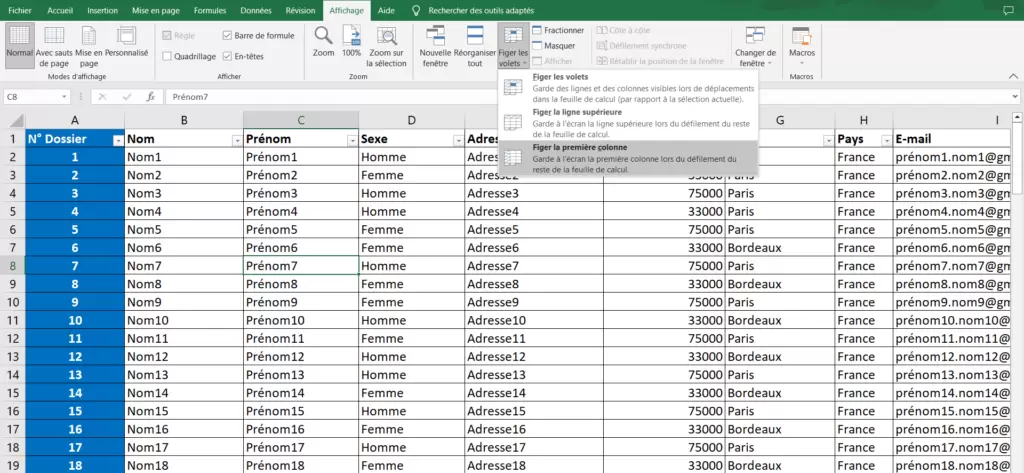Select N° Dossier cell with value 15

(x=75, y=412)
